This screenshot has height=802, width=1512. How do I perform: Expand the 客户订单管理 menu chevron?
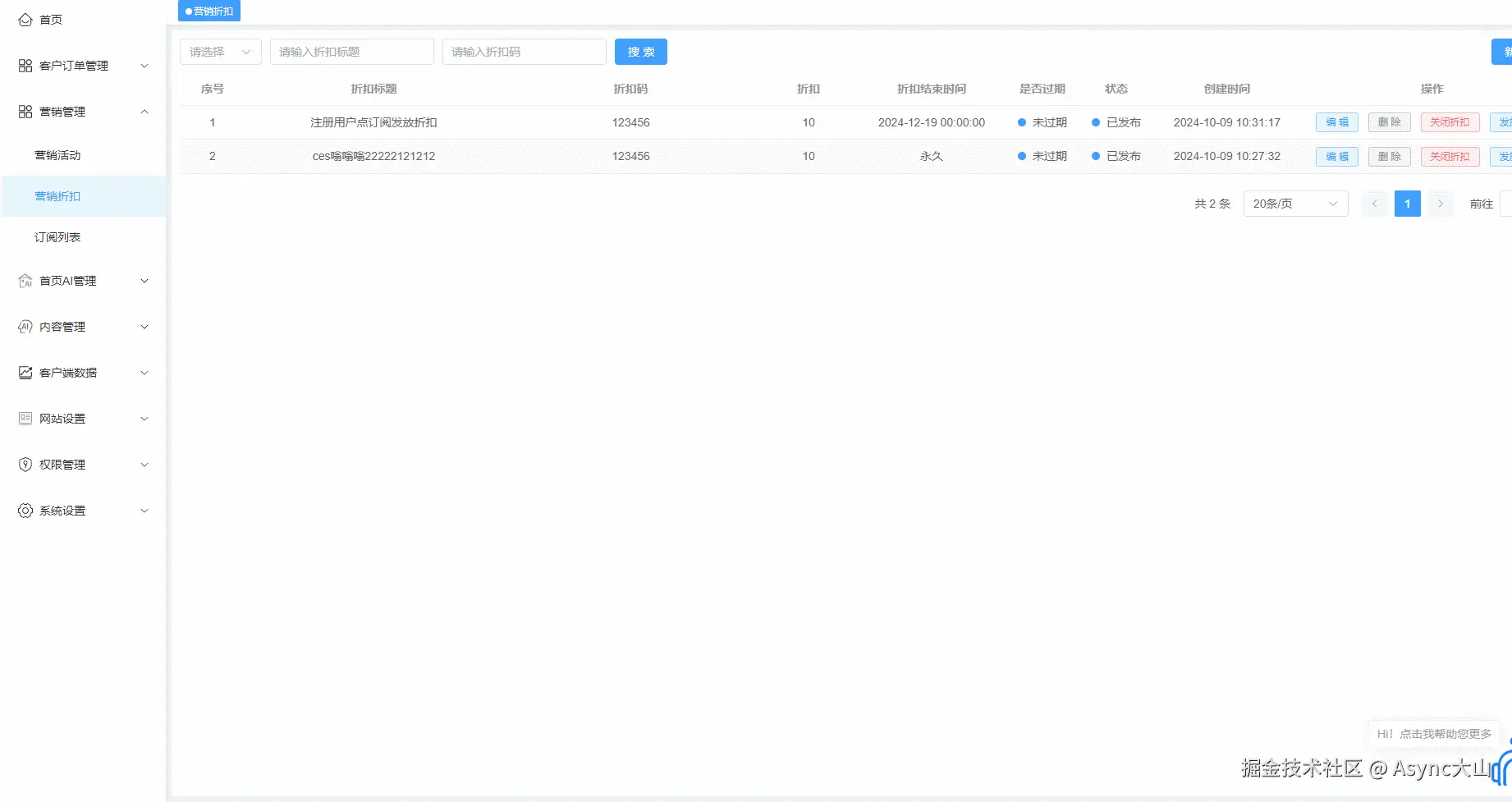(x=144, y=66)
